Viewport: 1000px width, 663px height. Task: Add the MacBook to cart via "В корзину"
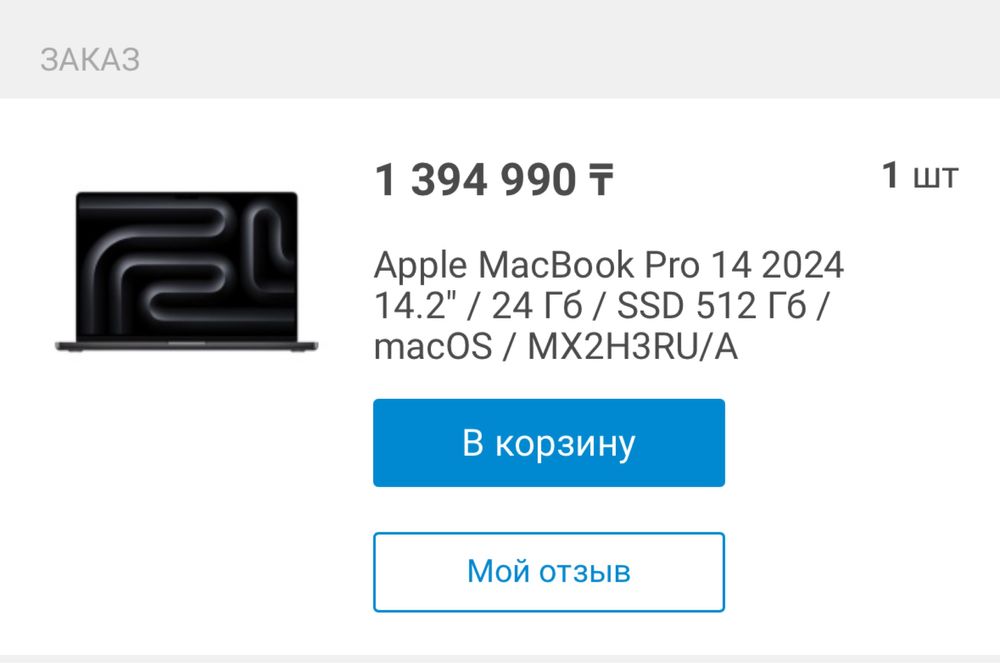548,443
